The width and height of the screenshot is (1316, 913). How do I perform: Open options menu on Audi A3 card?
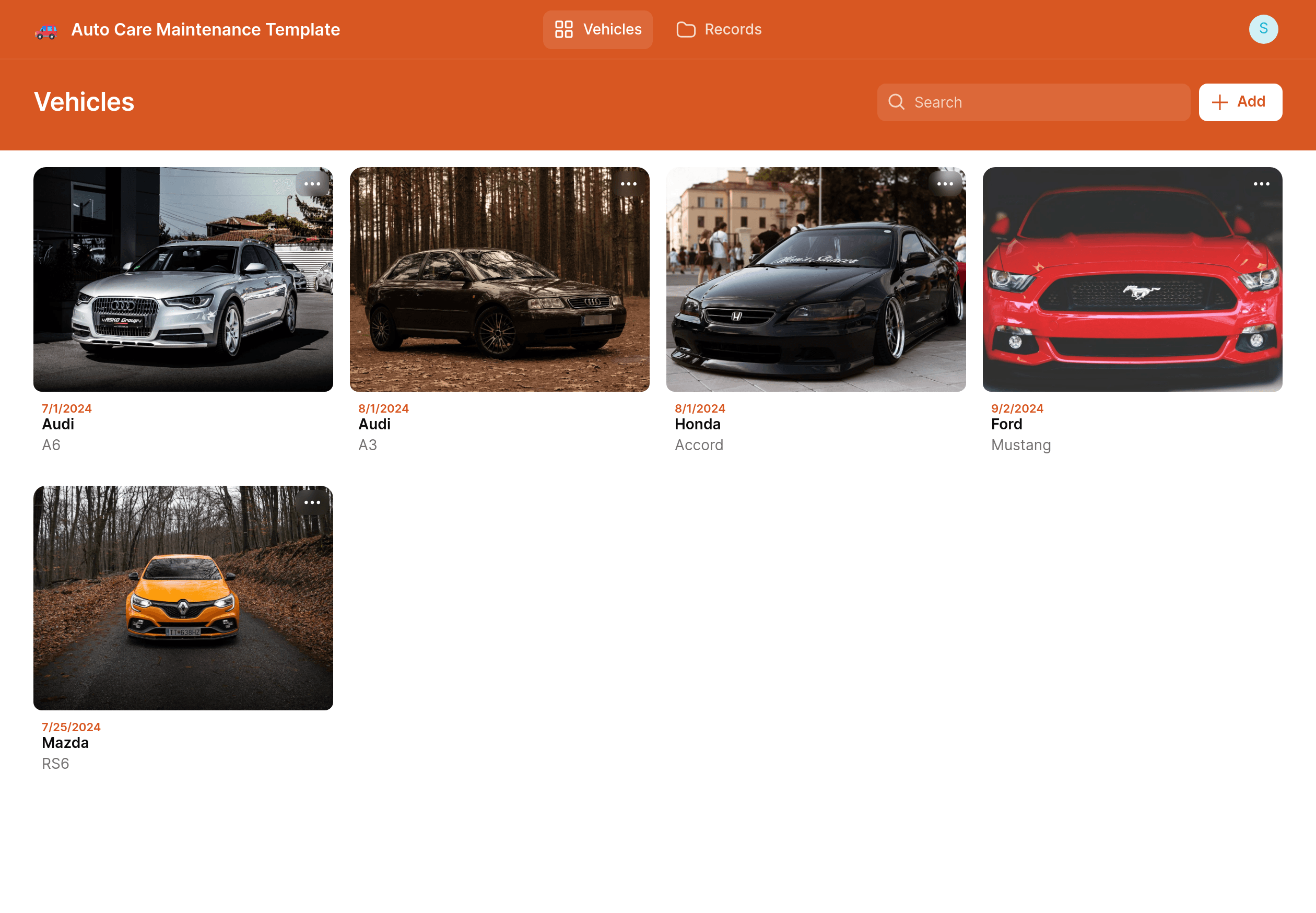629,184
